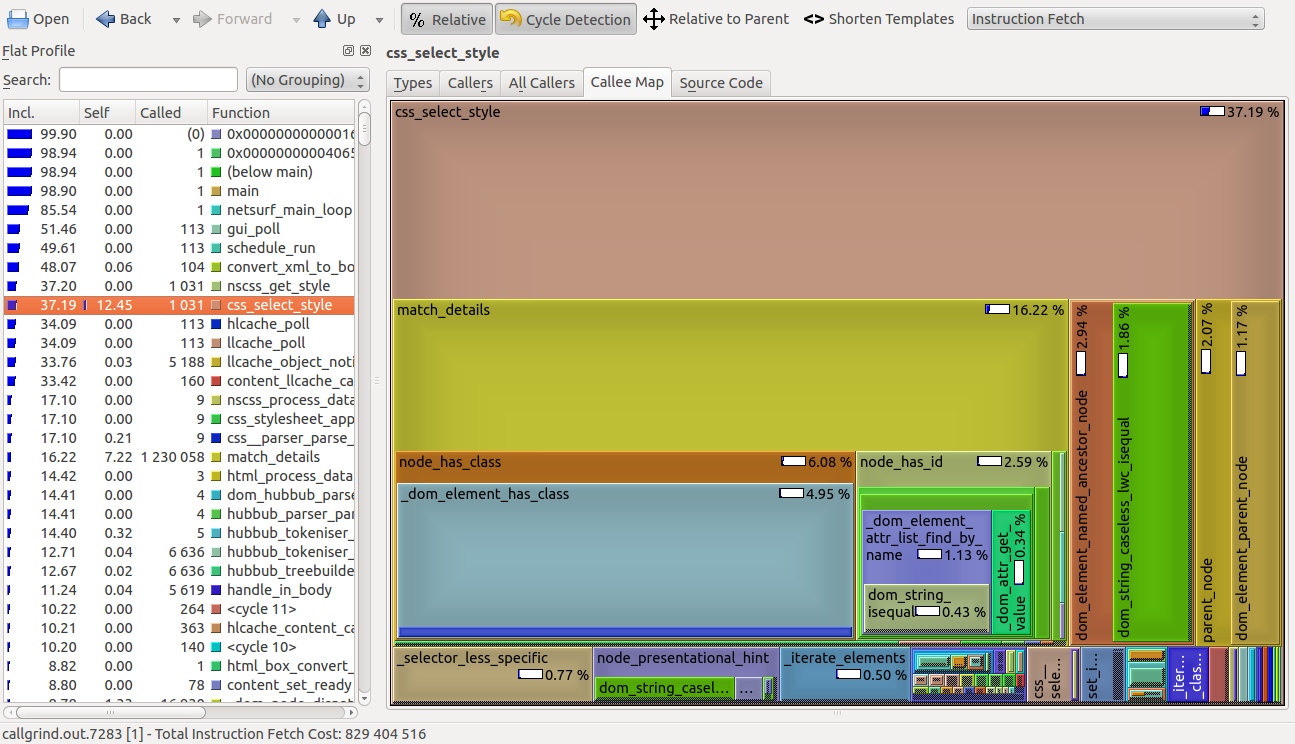Screen dimensions: 1295x744
Task: Open the (No Grouping) combo box
Action: pos(307,80)
